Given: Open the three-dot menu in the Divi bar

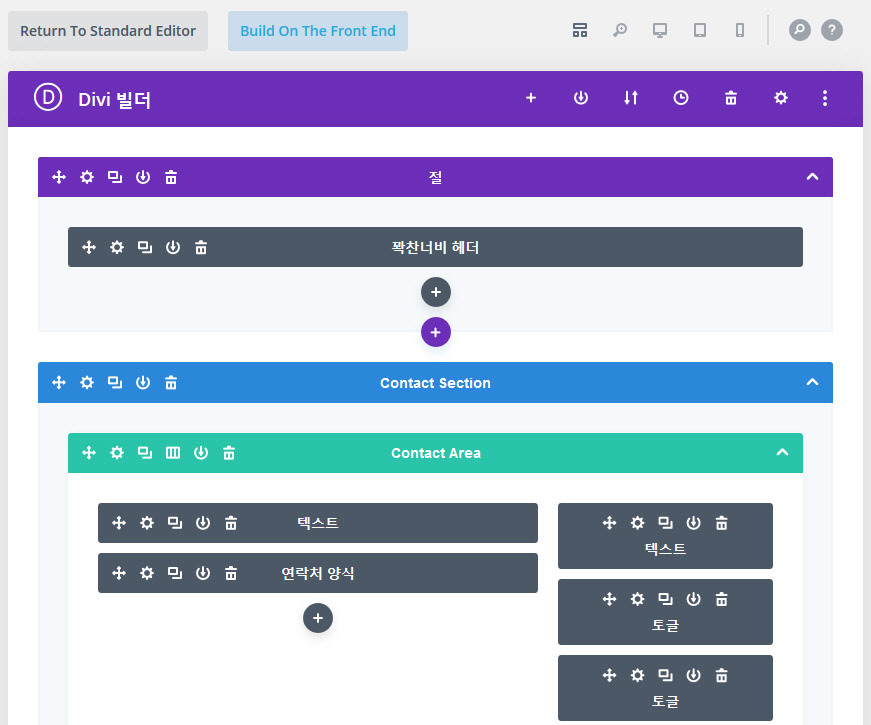Looking at the screenshot, I should tap(824, 98).
